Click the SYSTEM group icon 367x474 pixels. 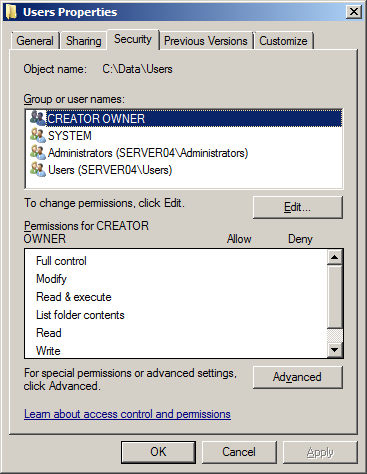38,135
